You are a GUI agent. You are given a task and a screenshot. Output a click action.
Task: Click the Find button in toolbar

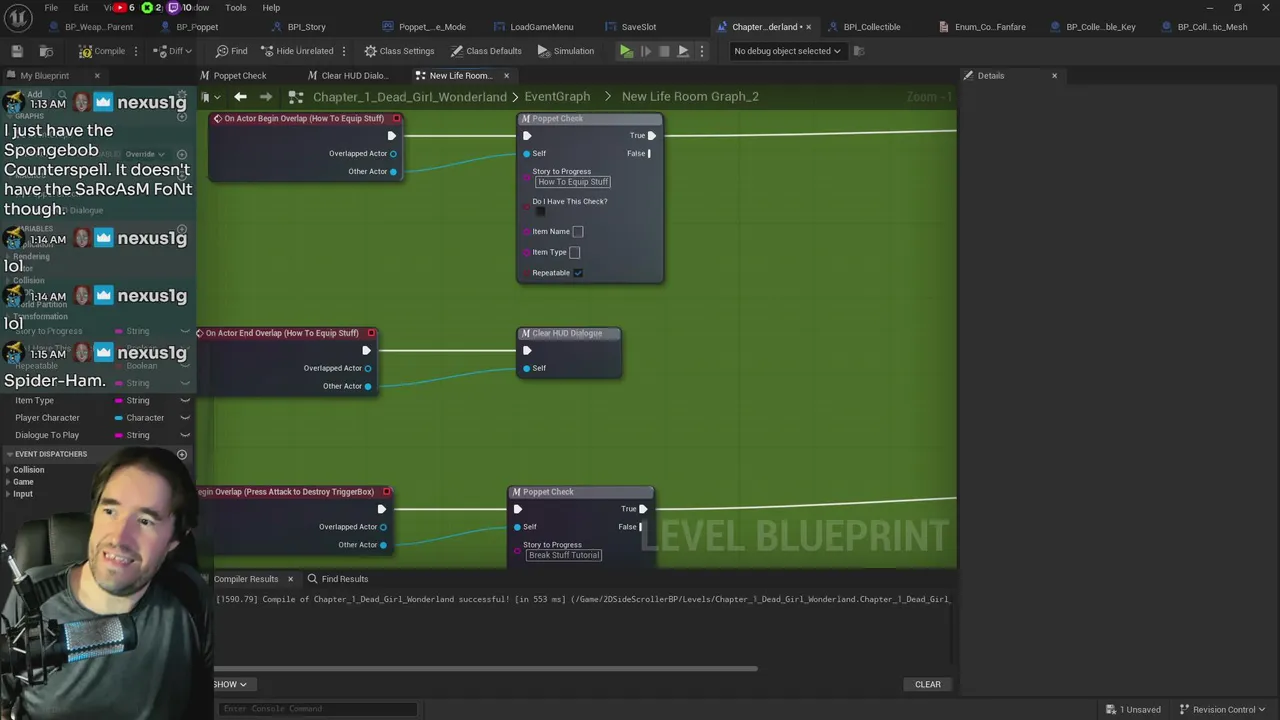pos(231,51)
